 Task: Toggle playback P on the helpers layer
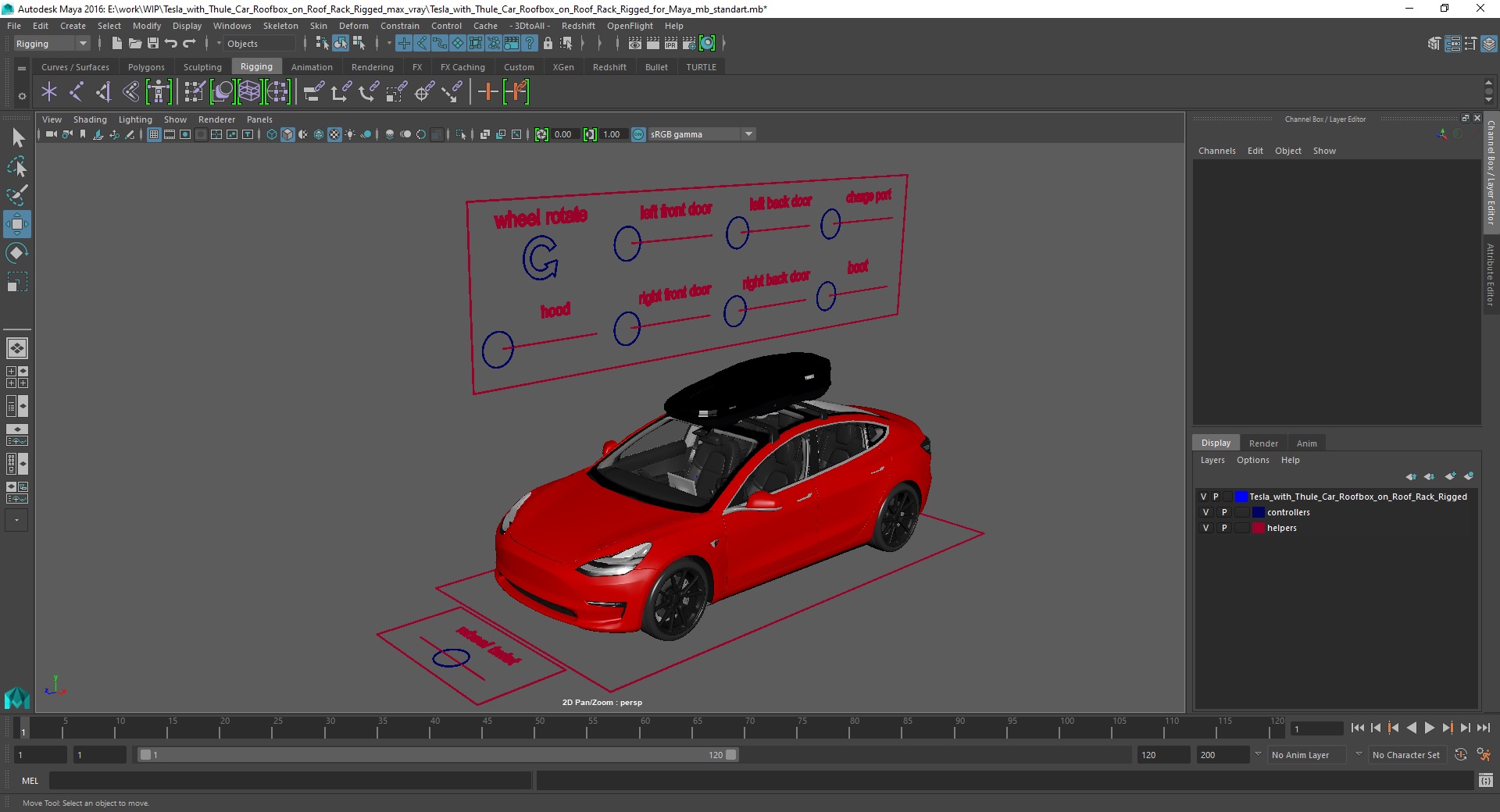[x=1224, y=528]
